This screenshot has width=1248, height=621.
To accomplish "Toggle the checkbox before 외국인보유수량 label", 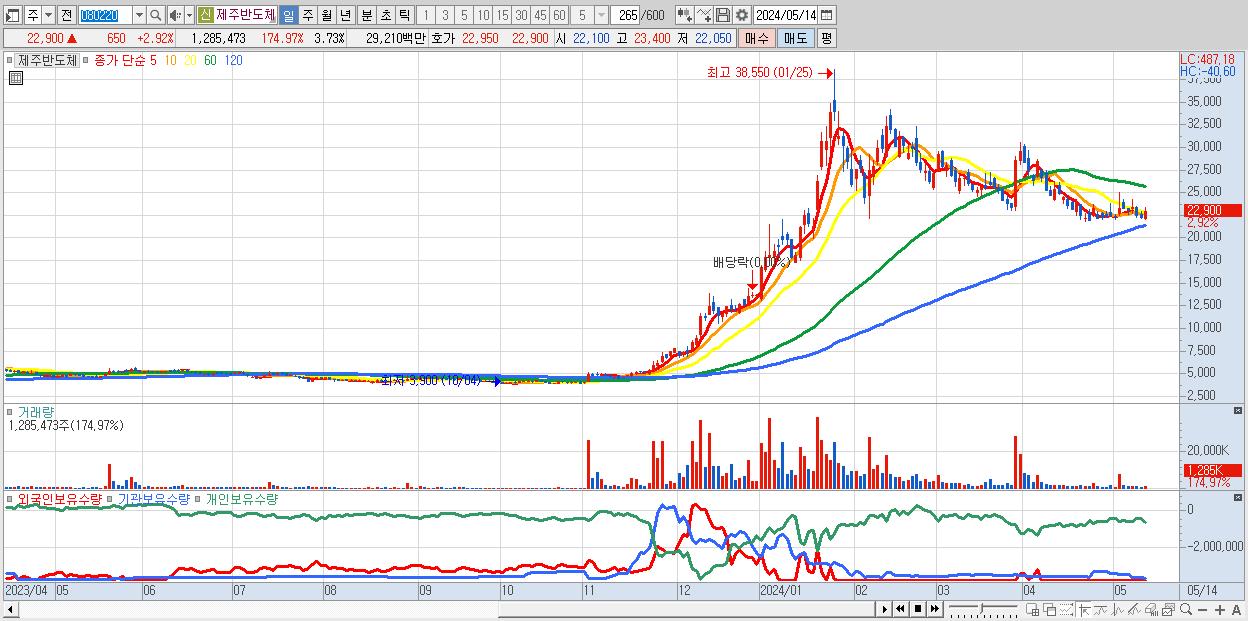I will pos(9,498).
